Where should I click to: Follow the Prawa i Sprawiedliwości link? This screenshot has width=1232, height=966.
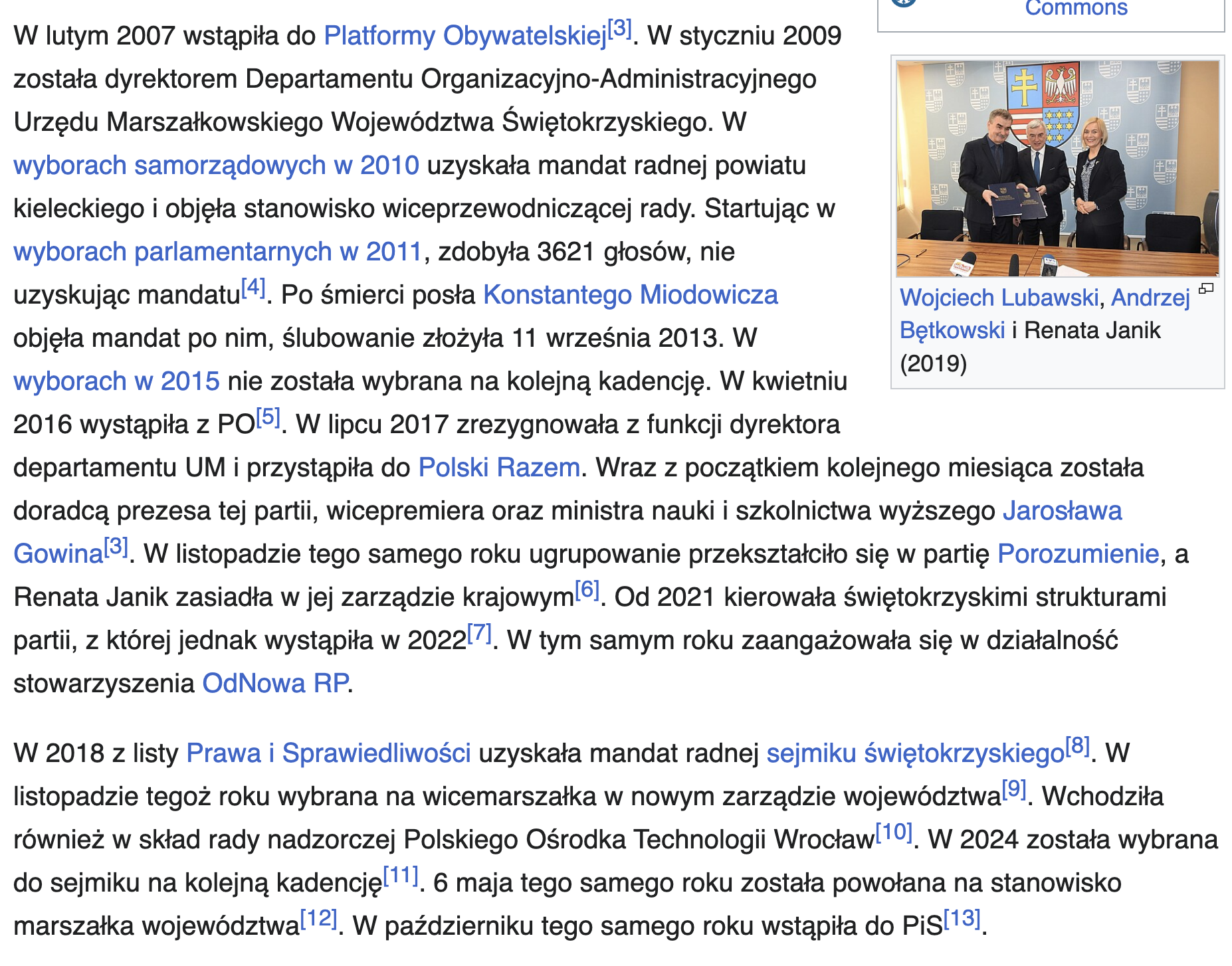pyautogui.click(x=328, y=753)
